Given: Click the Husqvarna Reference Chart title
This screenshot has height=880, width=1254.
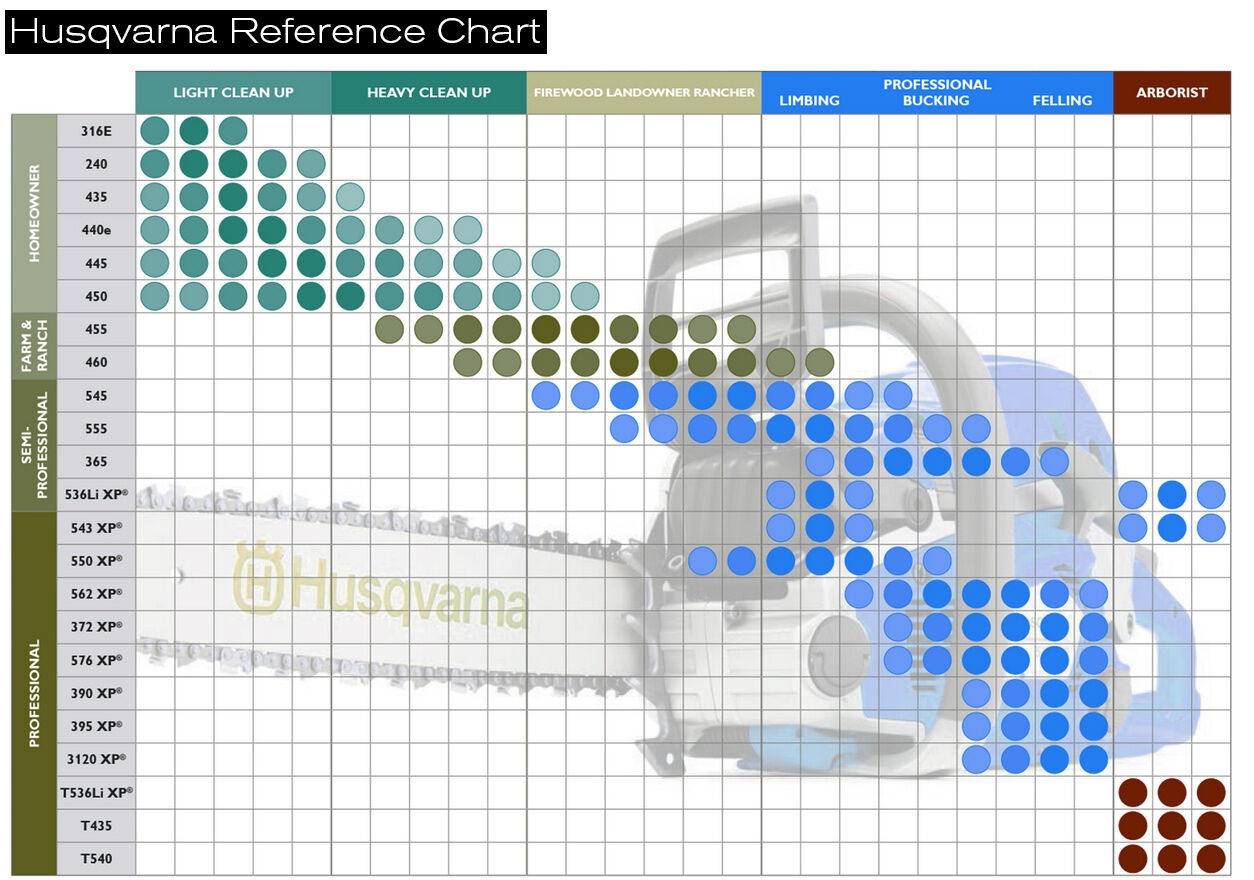Looking at the screenshot, I should point(275,32).
